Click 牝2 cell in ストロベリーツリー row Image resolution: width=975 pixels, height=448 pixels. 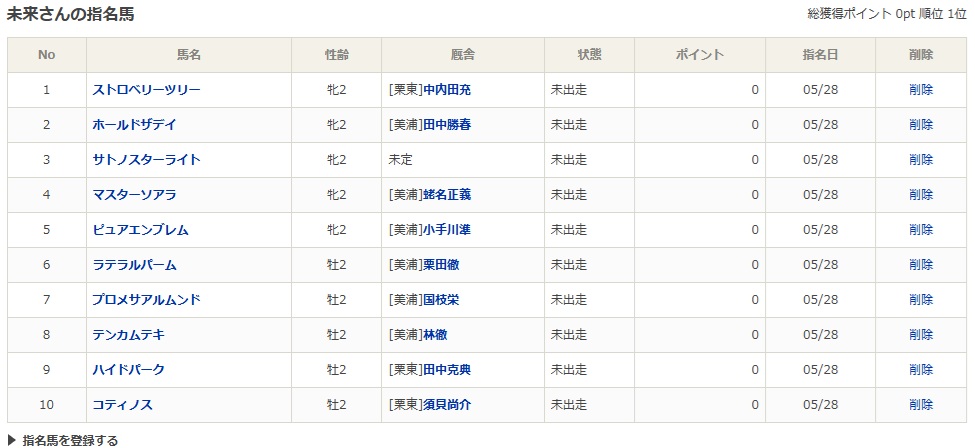[336, 90]
